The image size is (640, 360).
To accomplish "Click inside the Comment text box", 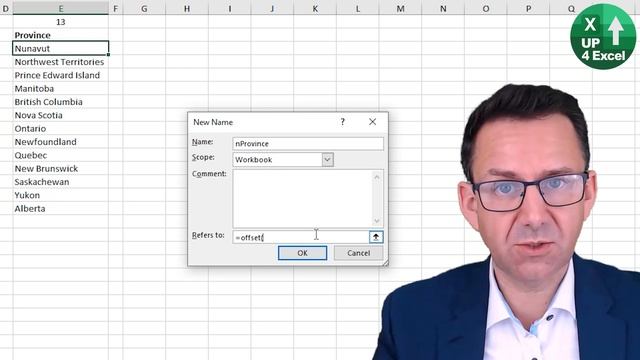I will 302,198.
